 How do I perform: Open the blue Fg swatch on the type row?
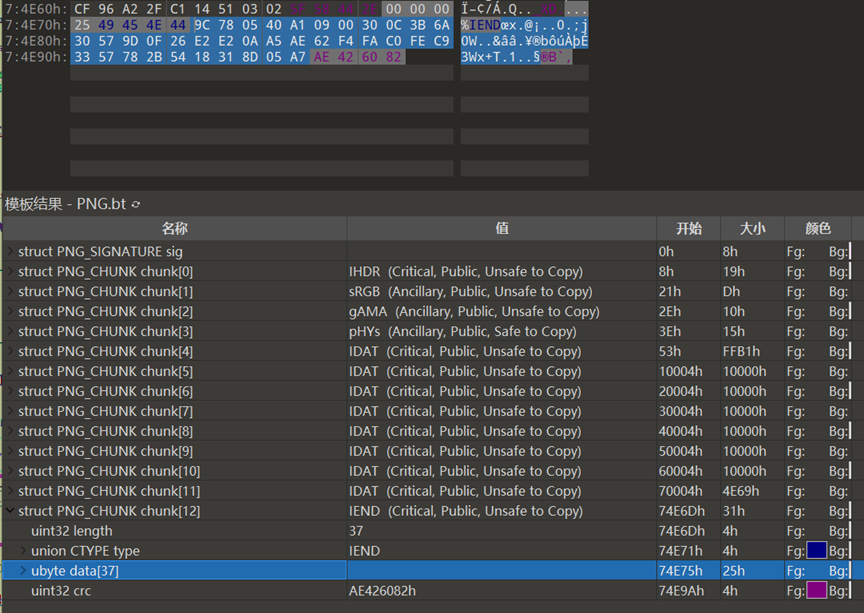pos(816,551)
